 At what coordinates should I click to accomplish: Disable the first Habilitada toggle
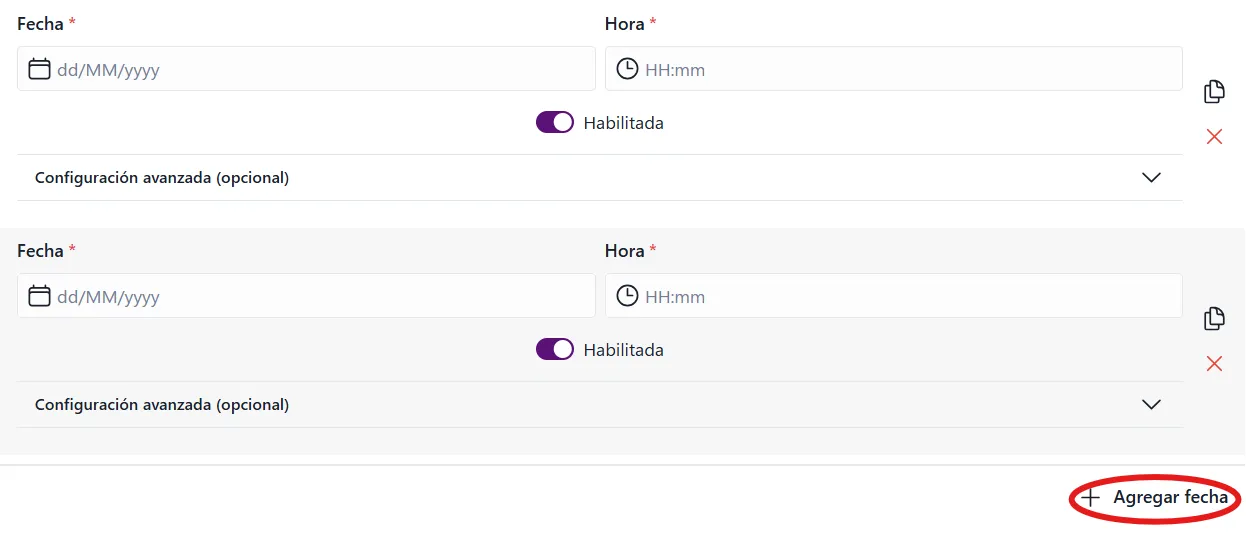555,123
